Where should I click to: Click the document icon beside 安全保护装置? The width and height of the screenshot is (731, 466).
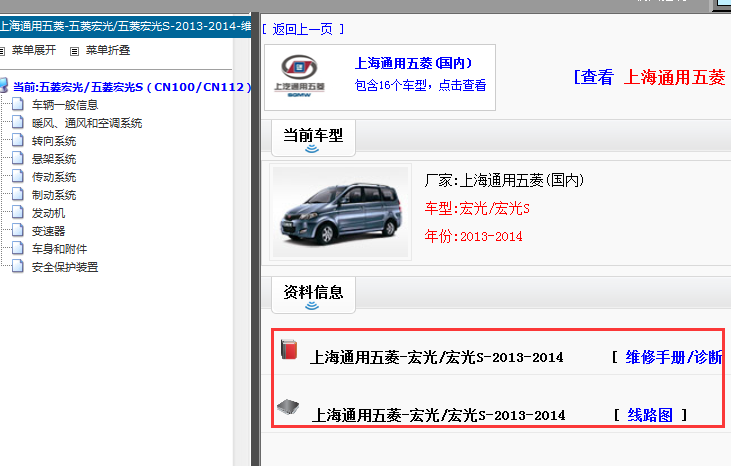click(x=18, y=266)
